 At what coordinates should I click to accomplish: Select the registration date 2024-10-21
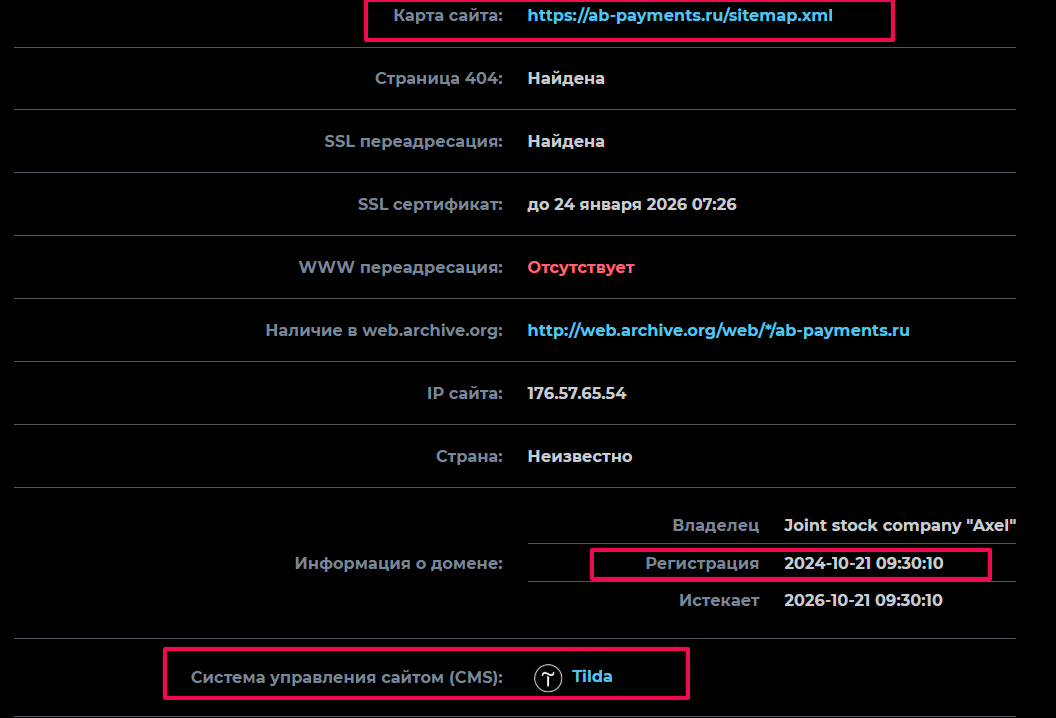862,563
